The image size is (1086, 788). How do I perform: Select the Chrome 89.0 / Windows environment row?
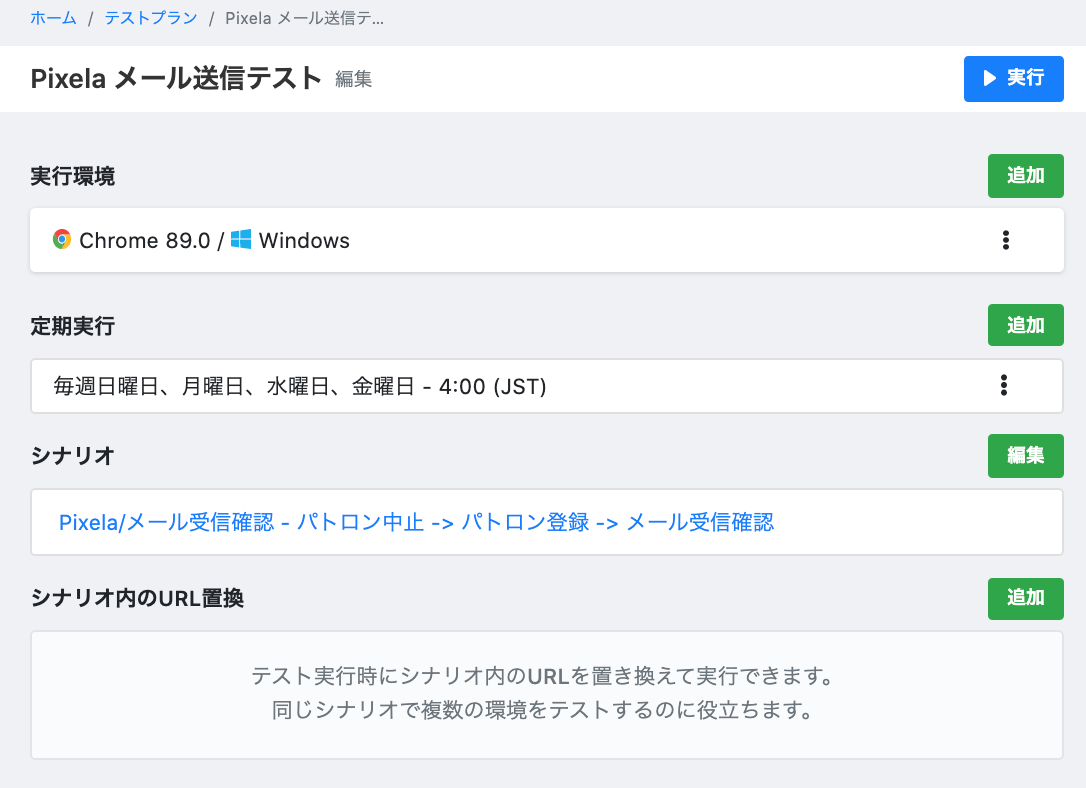(x=500, y=240)
